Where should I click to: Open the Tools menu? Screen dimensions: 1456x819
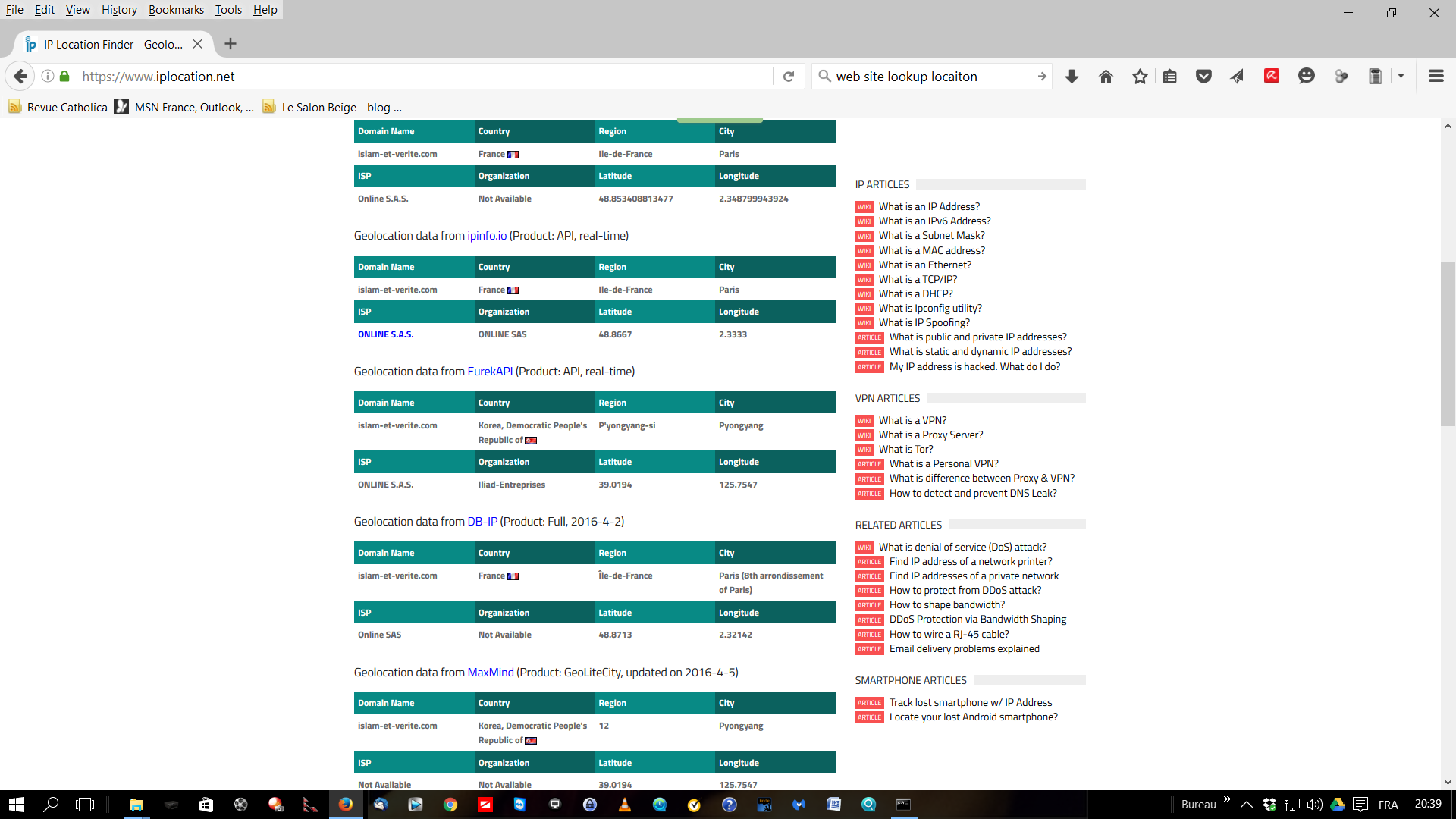point(228,10)
